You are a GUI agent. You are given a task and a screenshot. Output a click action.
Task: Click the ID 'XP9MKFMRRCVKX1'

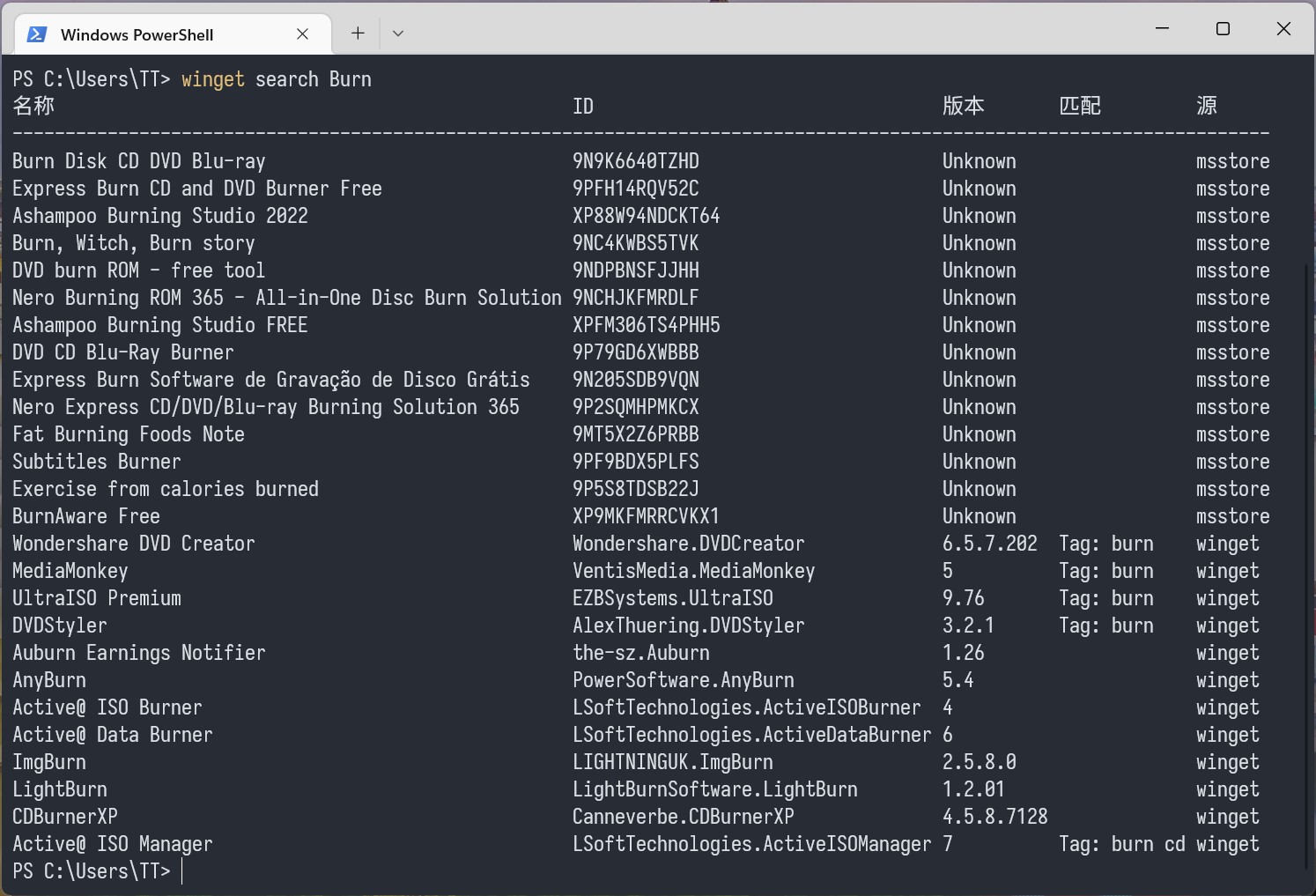pos(647,516)
